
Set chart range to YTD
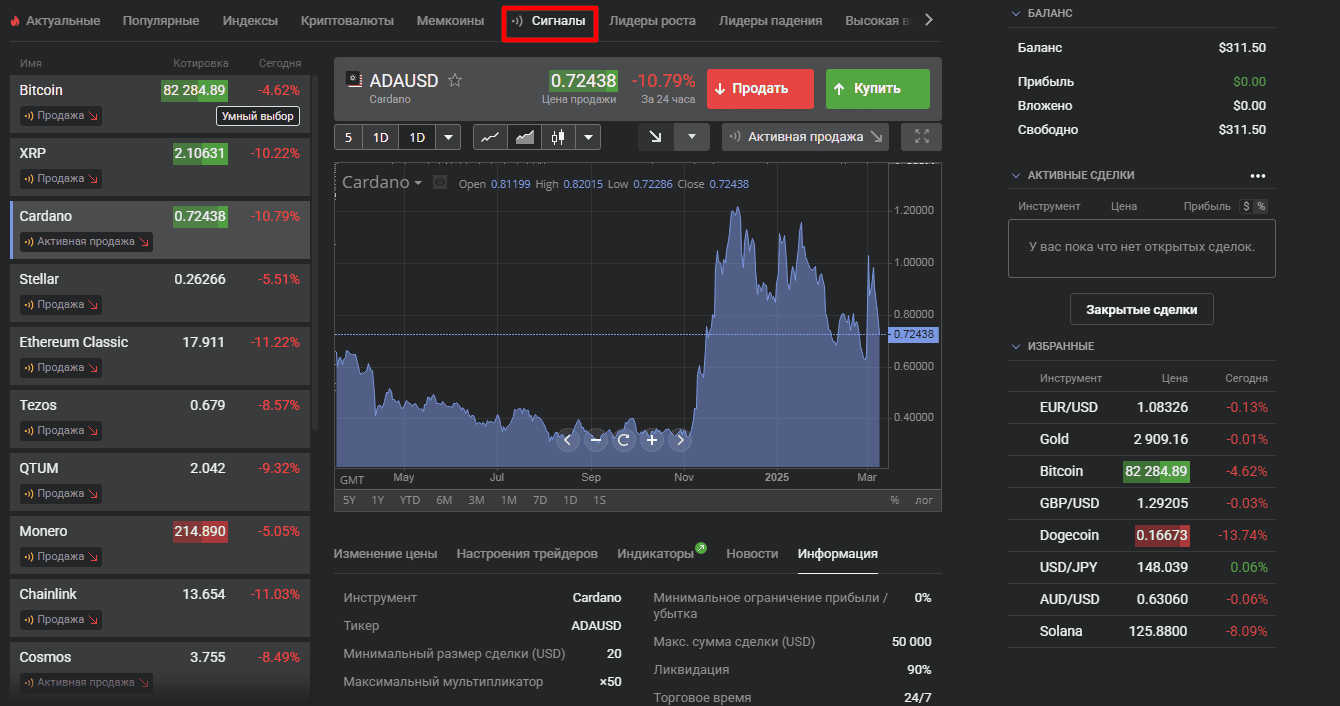pos(410,500)
